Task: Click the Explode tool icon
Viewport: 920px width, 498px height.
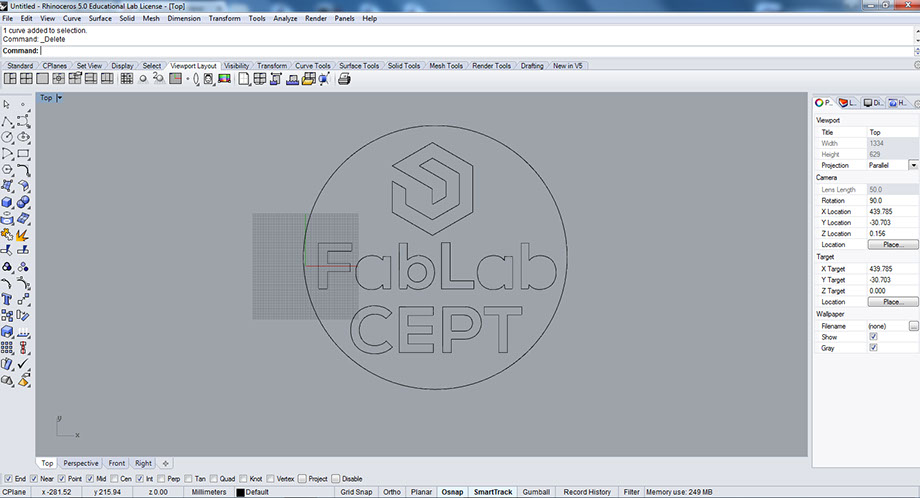Action: tap(23, 235)
